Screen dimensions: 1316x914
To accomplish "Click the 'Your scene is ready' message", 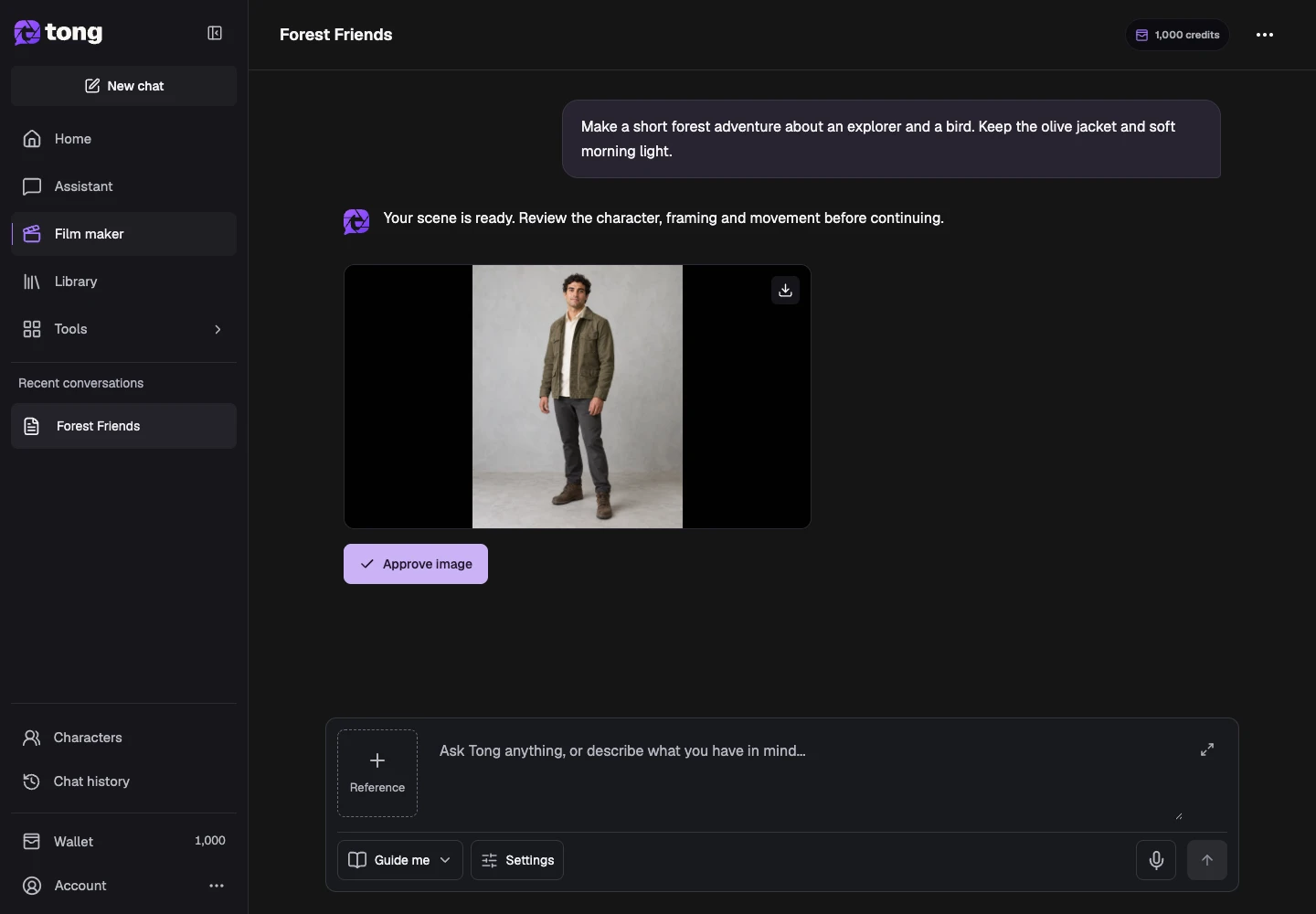I will pyautogui.click(x=663, y=218).
